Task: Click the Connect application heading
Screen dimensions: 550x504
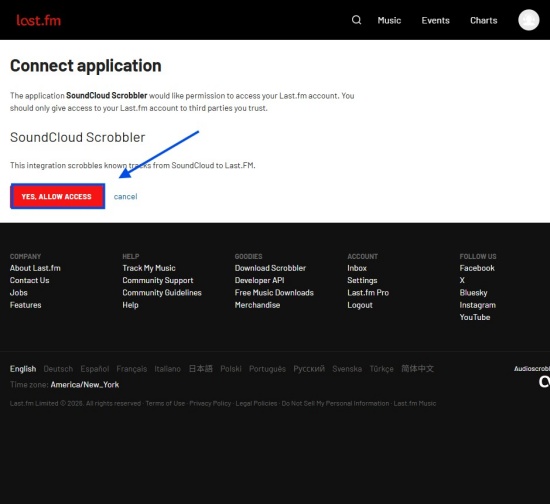Action: click(x=86, y=66)
